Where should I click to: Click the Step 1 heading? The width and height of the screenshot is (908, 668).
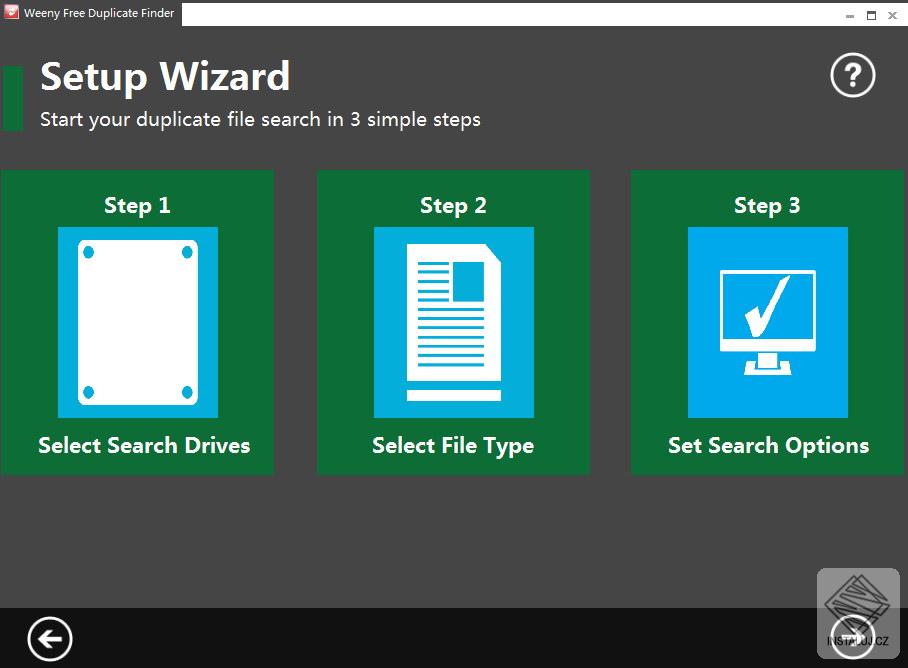[x=137, y=205]
